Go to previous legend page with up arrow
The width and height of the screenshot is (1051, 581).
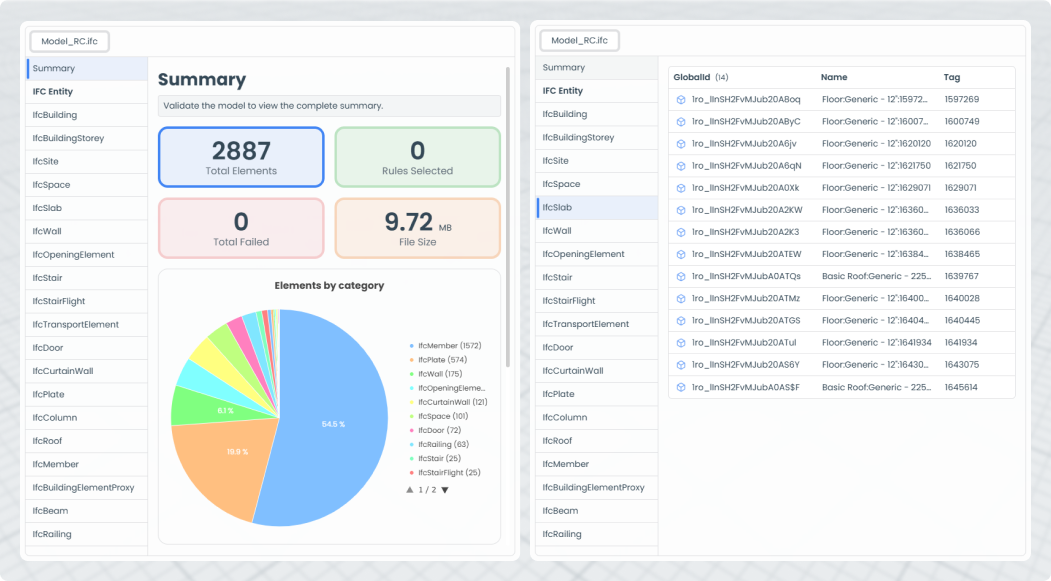coord(409,490)
